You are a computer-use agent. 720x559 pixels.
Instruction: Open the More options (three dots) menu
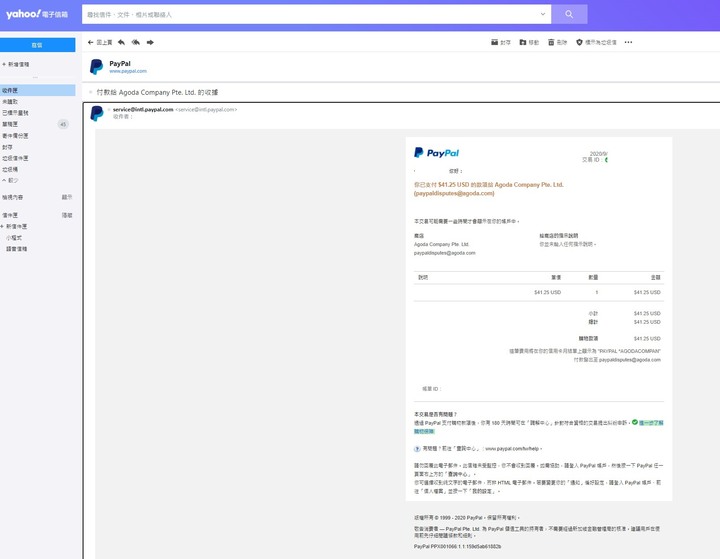pos(628,42)
